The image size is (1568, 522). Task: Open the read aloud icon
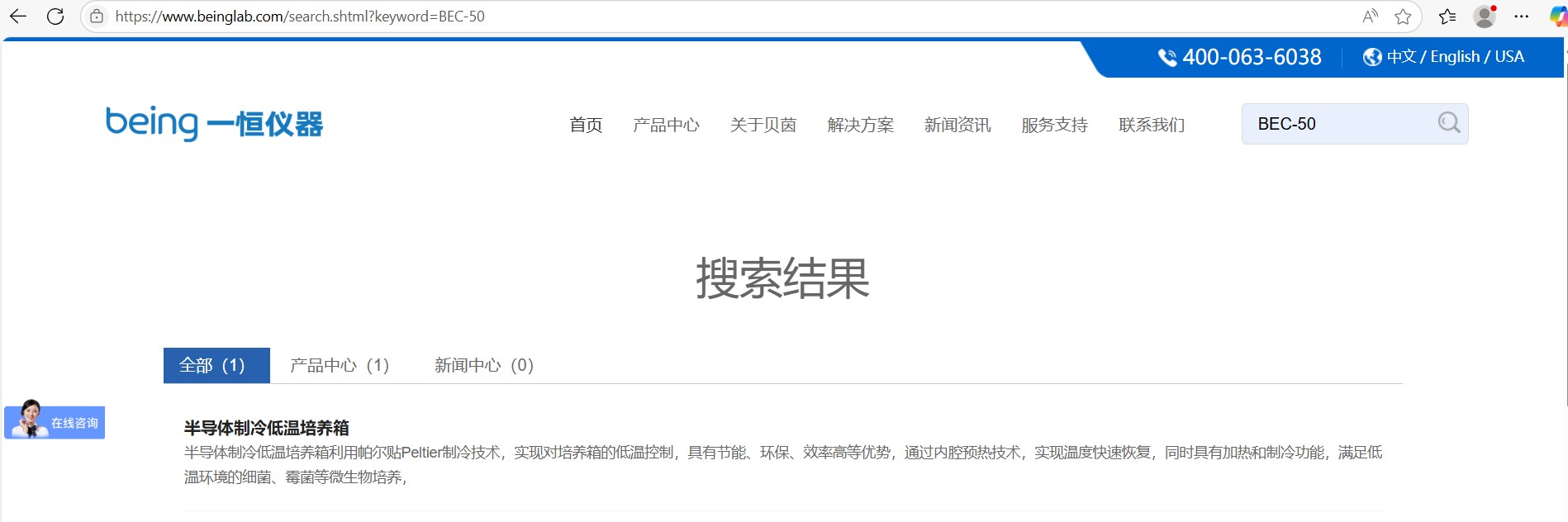pyautogui.click(x=1370, y=17)
